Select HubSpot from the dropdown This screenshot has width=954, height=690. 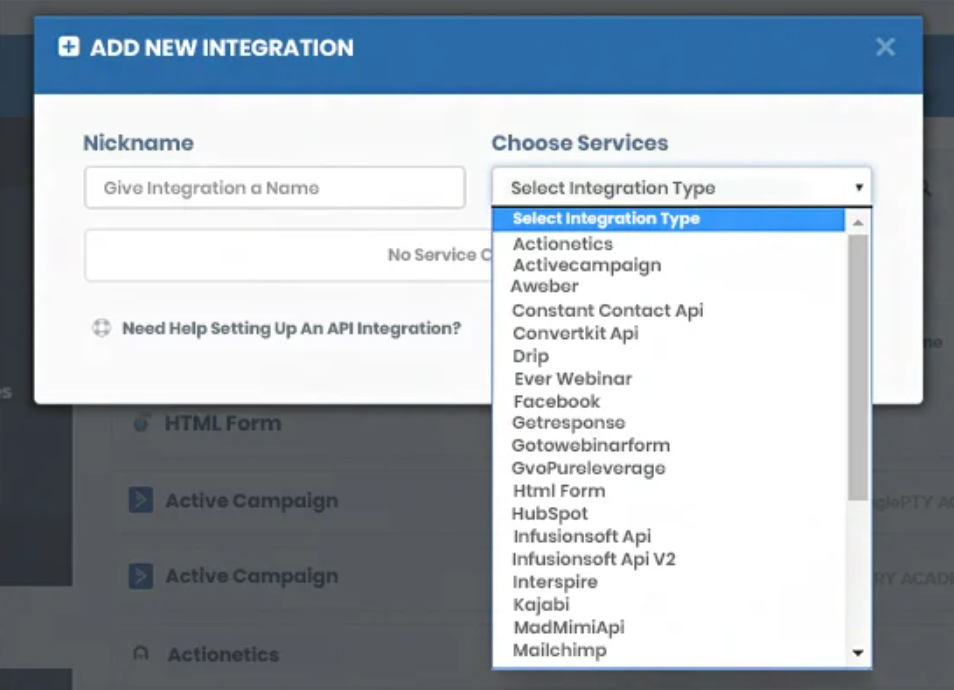551,514
